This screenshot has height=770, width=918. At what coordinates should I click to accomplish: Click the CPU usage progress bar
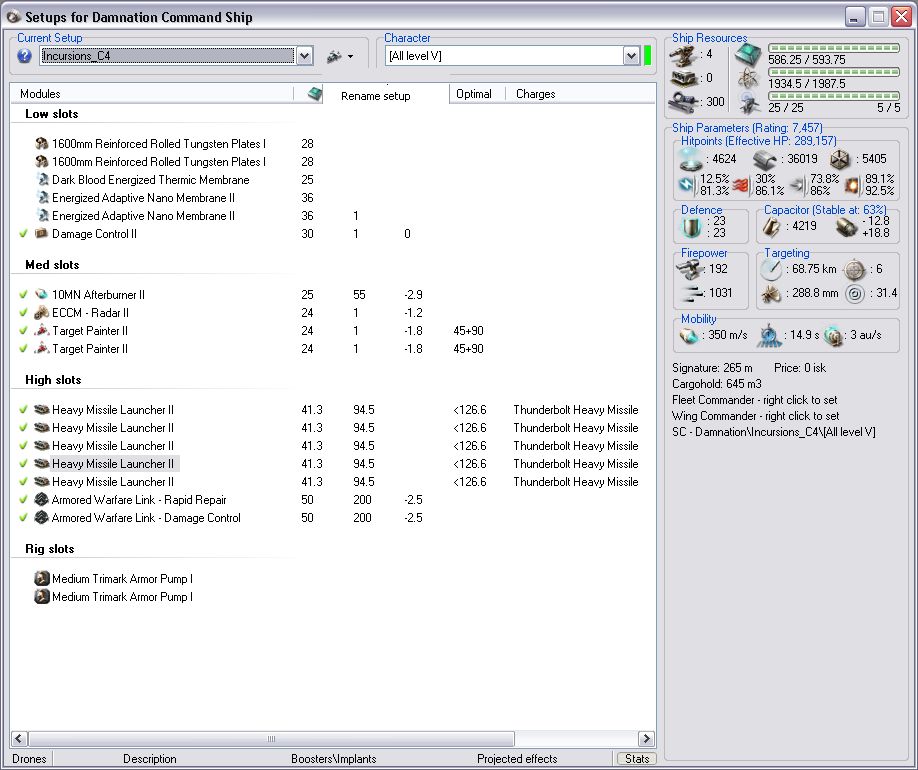click(x=834, y=48)
